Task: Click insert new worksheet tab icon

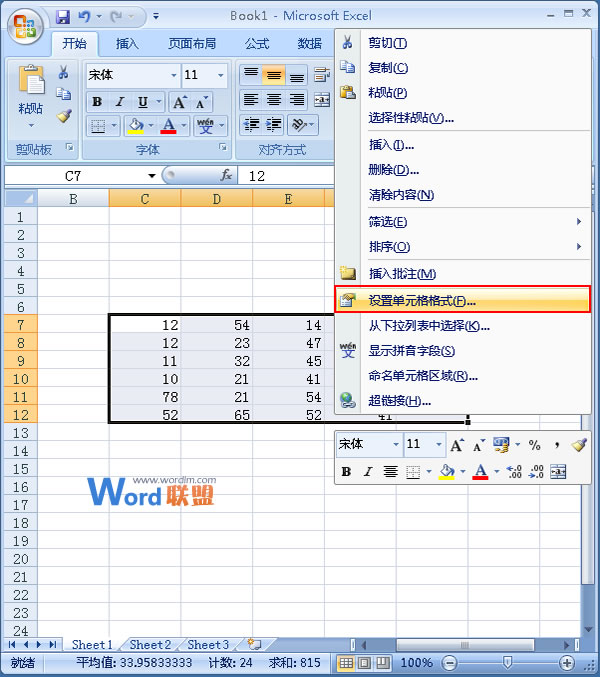Action: [x=255, y=645]
